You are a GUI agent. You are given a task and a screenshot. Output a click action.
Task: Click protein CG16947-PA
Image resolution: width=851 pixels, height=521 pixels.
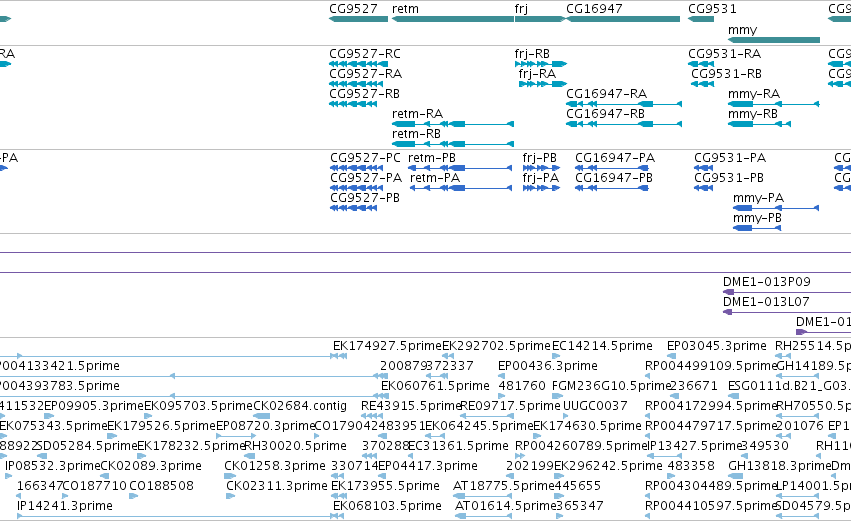(x=612, y=168)
